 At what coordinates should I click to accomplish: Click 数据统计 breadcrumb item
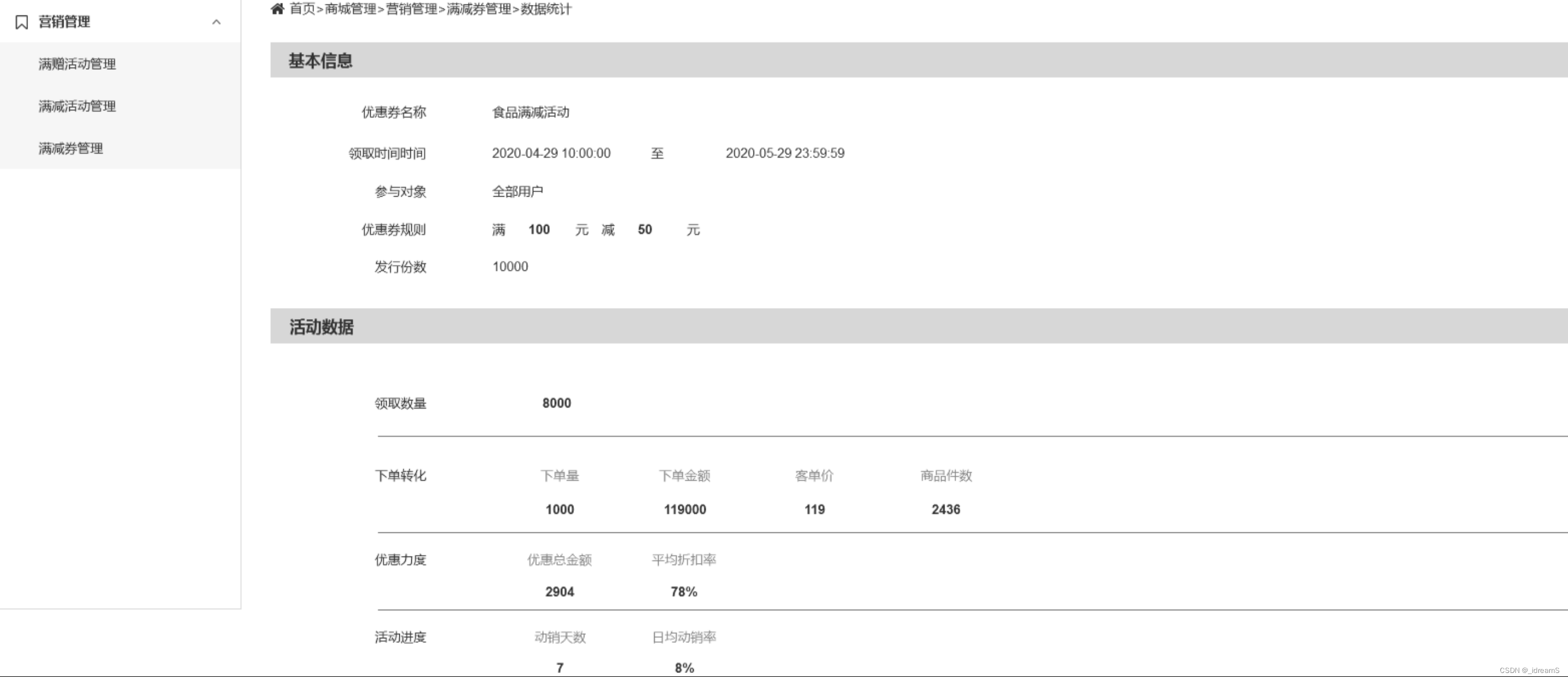546,9
